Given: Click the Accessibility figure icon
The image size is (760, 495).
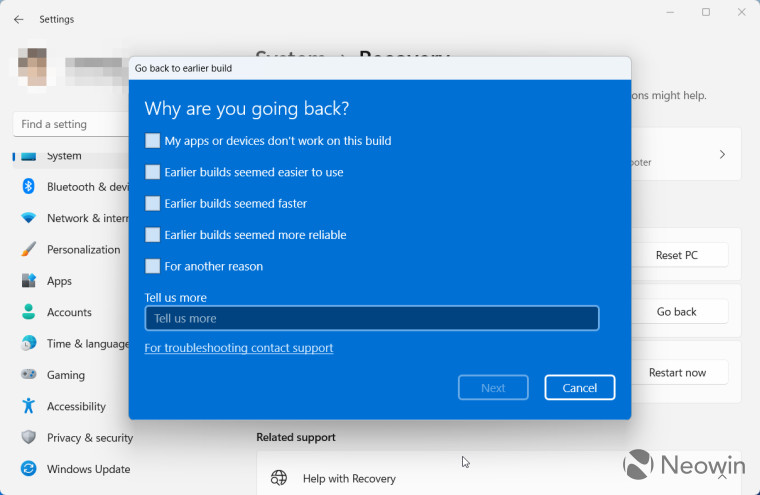Looking at the screenshot, I should (29, 406).
